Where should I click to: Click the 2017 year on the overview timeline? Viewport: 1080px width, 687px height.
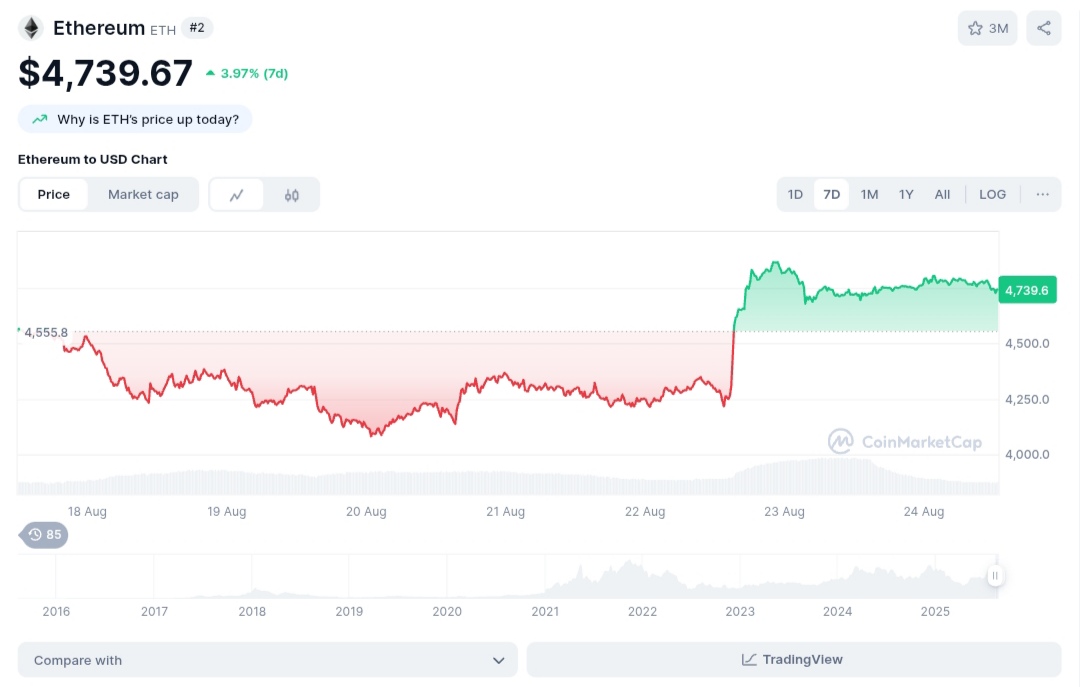click(x=154, y=611)
